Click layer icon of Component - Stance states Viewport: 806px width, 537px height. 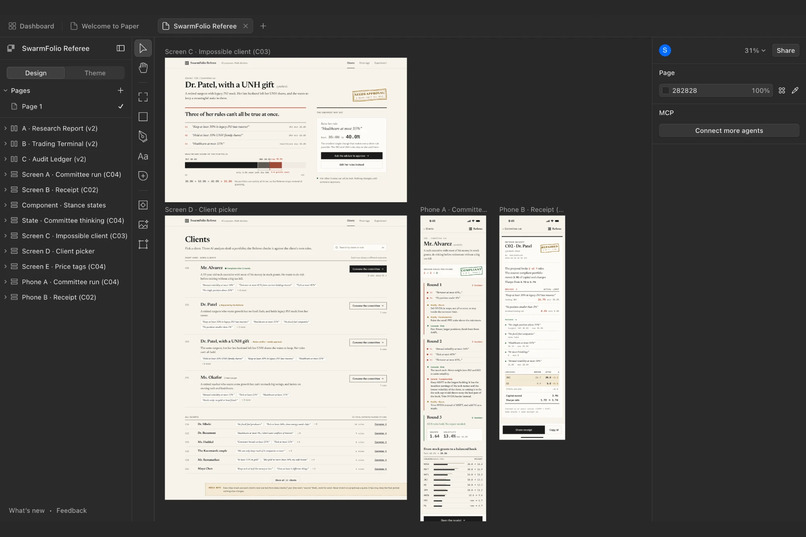[14, 205]
